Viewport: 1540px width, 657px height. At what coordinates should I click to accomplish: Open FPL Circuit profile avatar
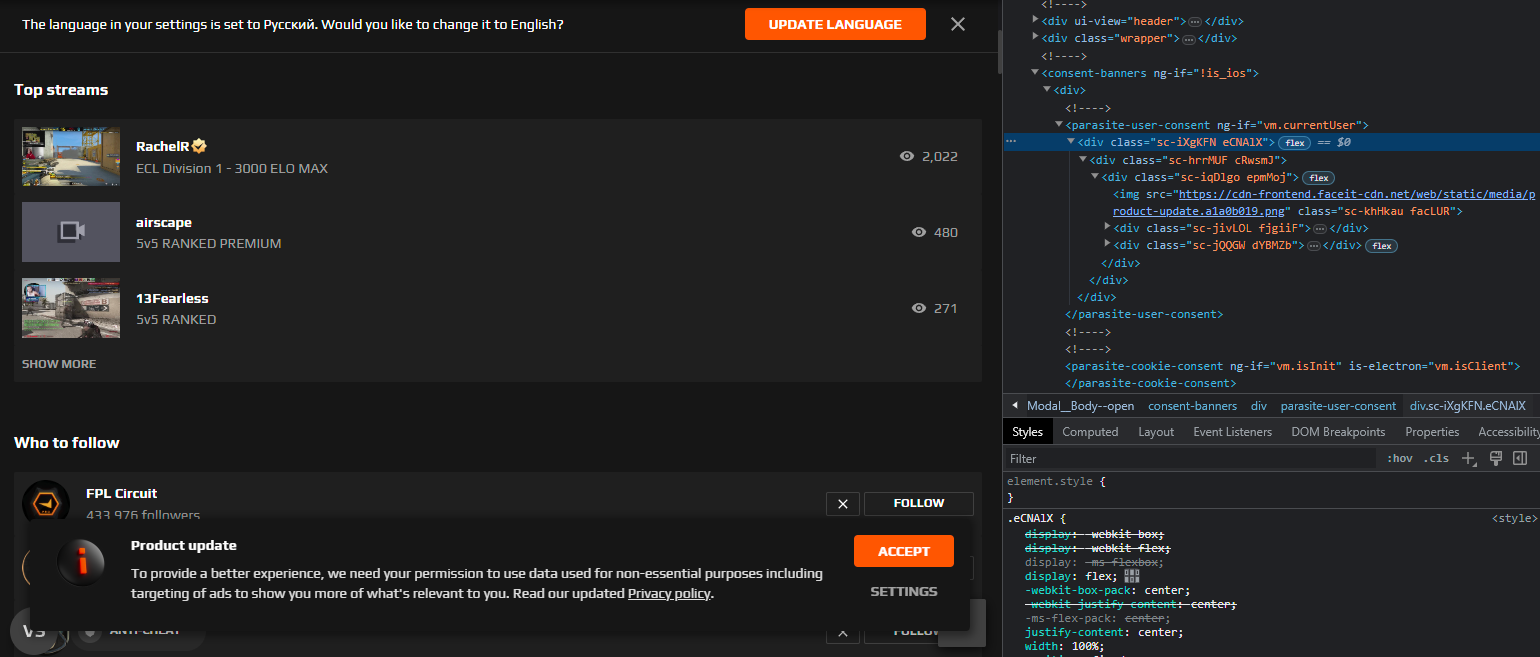(x=46, y=503)
